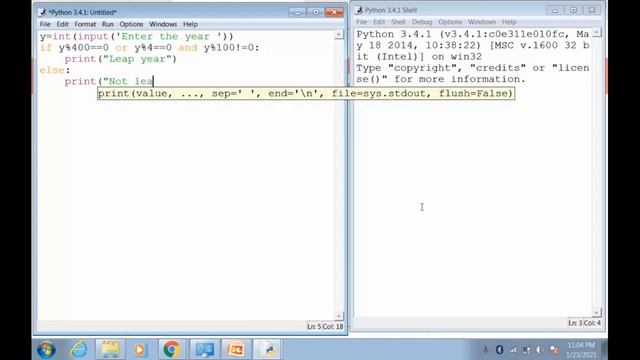Image resolution: width=640 pixels, height=360 pixels.
Task: Maximize the Python Shell window
Action: 573,10
